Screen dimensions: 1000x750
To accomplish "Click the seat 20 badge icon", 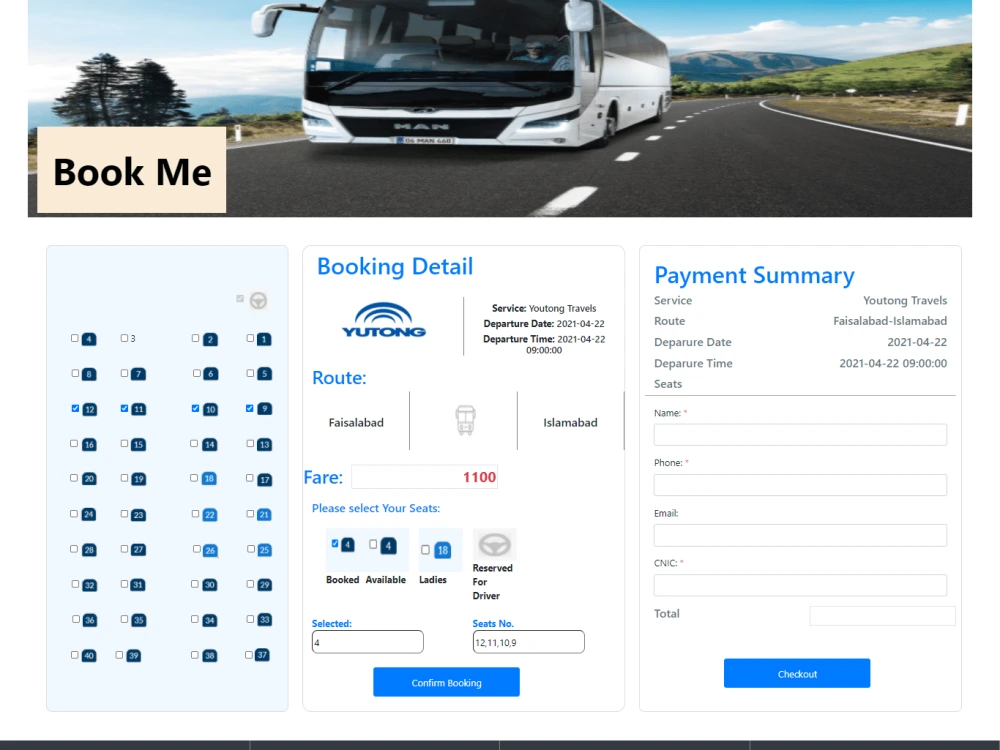I will tap(89, 479).
